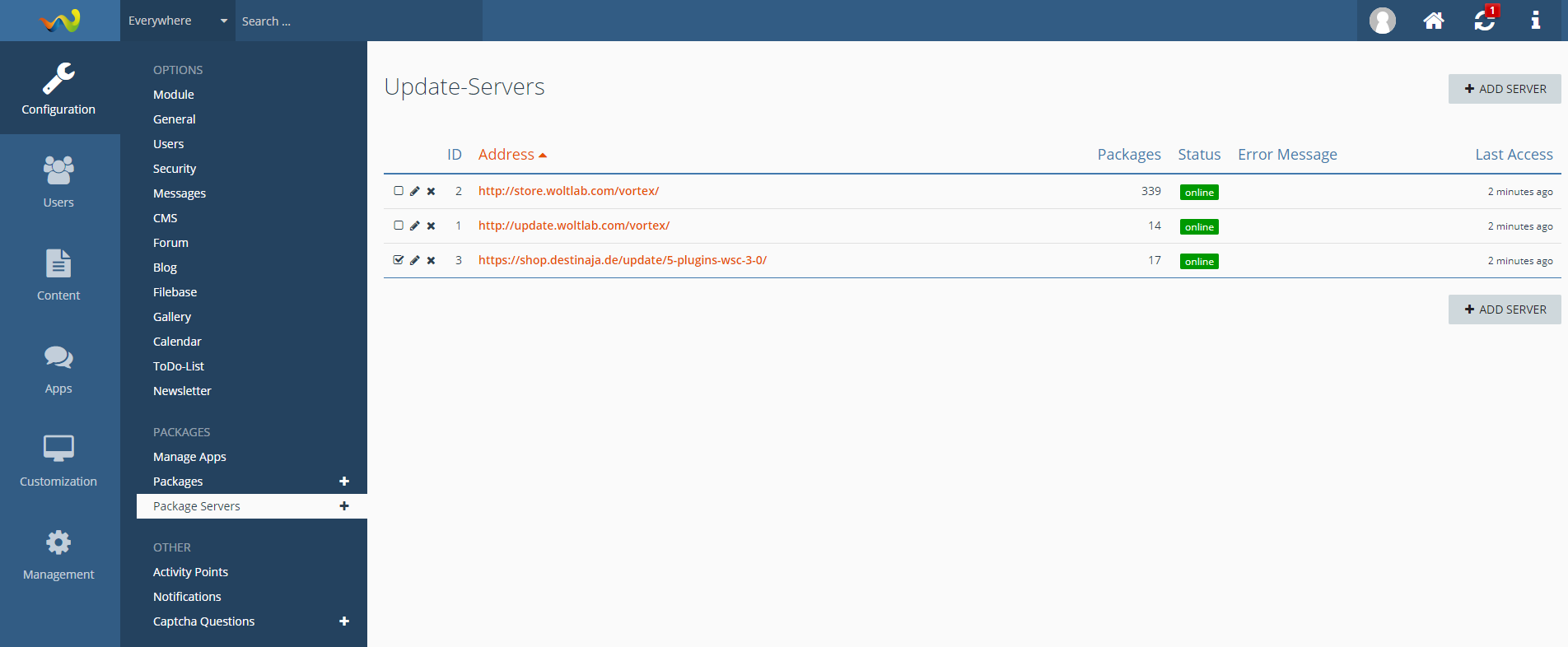Click the plus icon beside Captcha Questions
Image resolution: width=1568 pixels, height=647 pixels.
pos(344,621)
